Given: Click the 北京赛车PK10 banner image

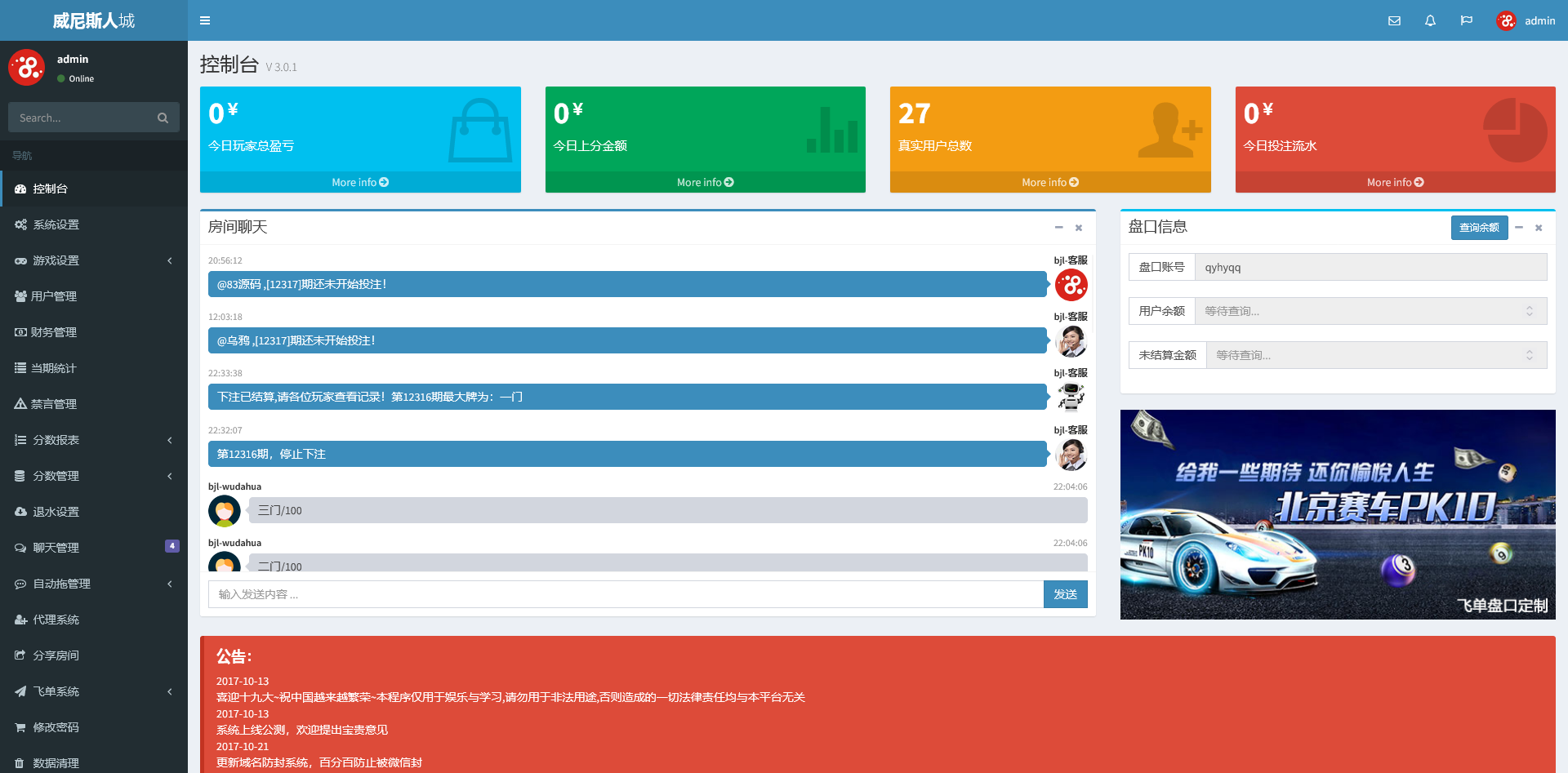Looking at the screenshot, I should (x=1338, y=514).
